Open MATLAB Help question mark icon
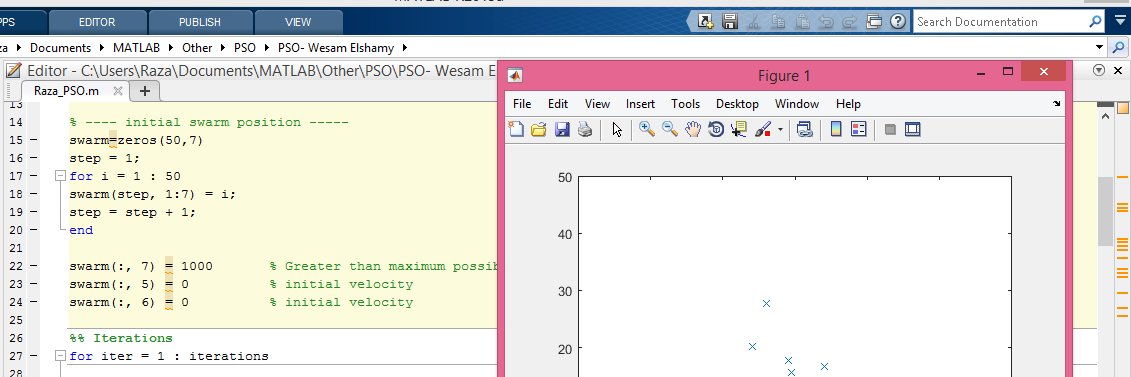Viewport: 1131px width, 377px height. pos(897,22)
